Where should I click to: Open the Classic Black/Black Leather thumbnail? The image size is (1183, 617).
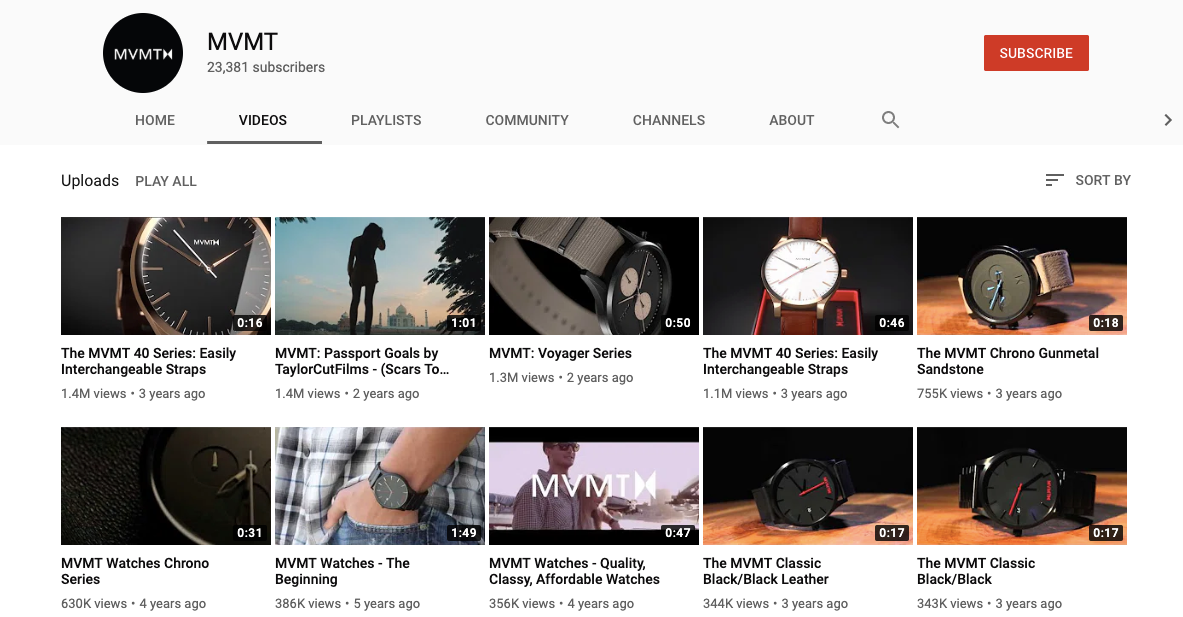[808, 486]
